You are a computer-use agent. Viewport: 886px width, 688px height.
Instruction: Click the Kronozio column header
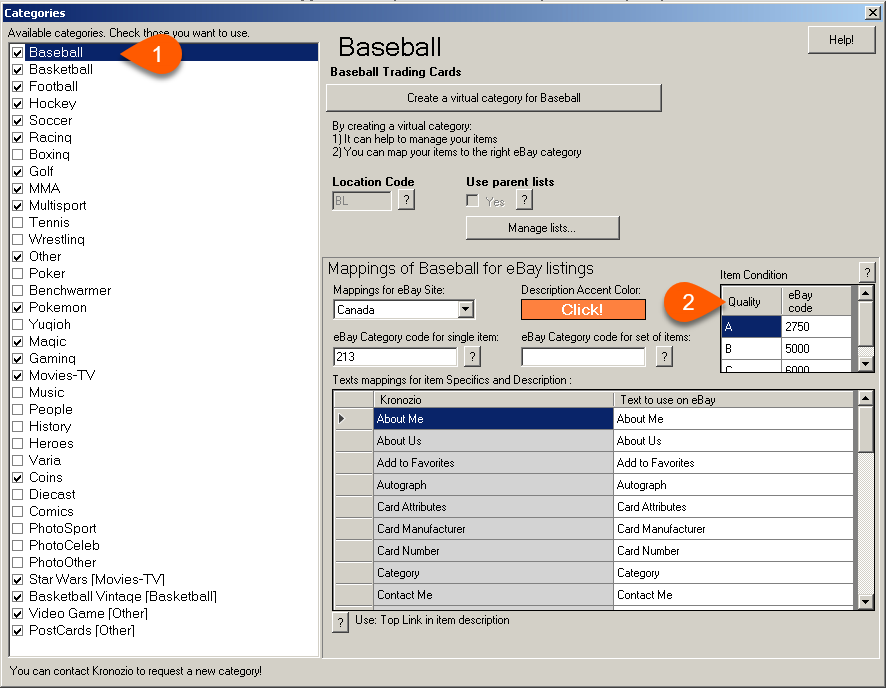[x=493, y=400]
